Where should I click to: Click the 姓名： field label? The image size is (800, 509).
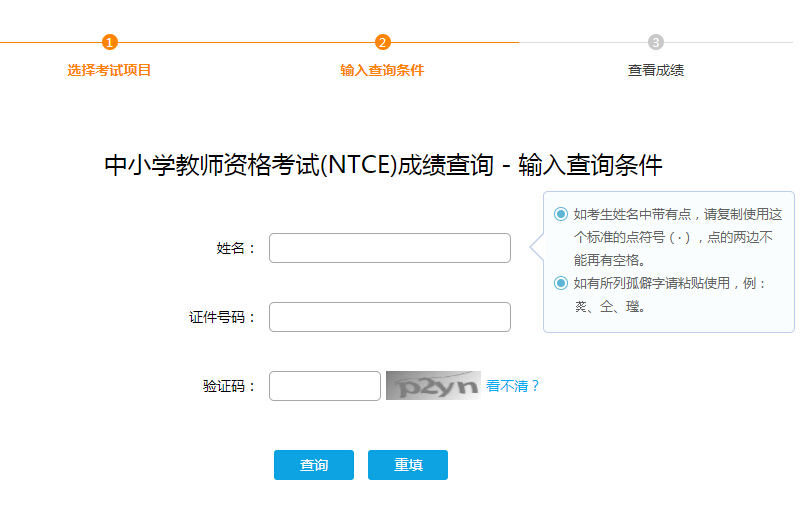coord(236,248)
